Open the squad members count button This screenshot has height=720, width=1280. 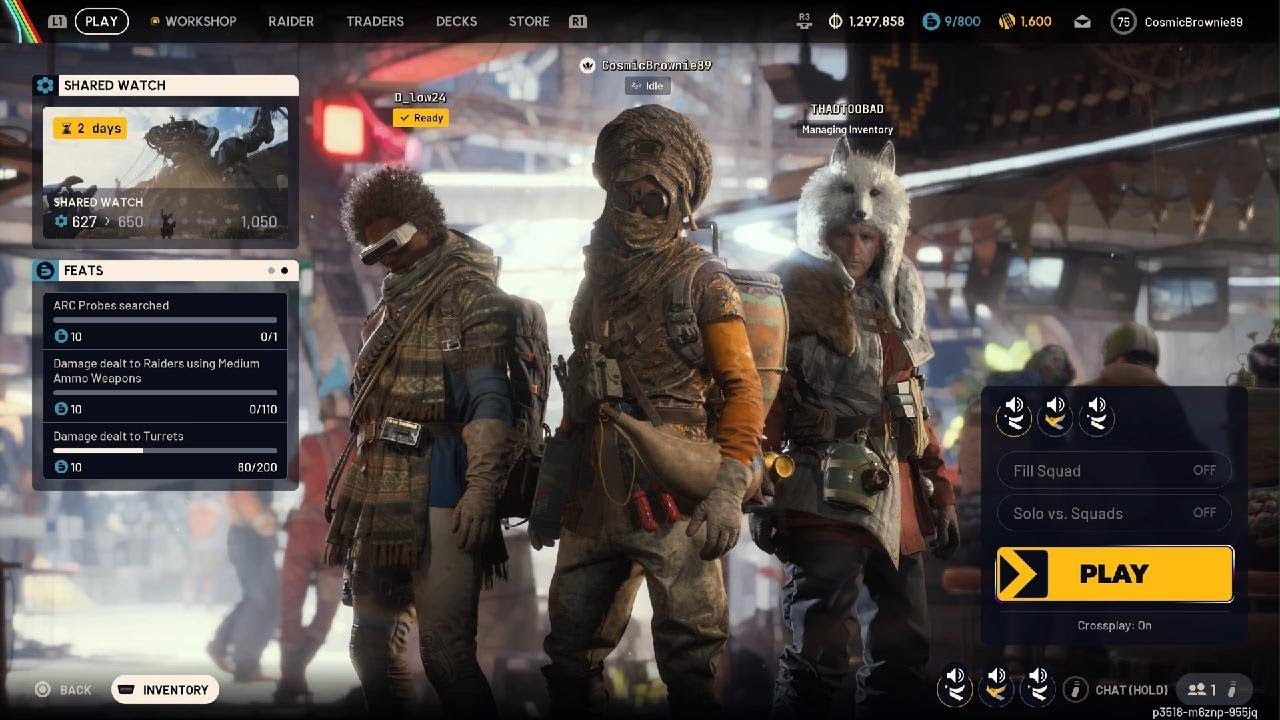tap(1214, 689)
